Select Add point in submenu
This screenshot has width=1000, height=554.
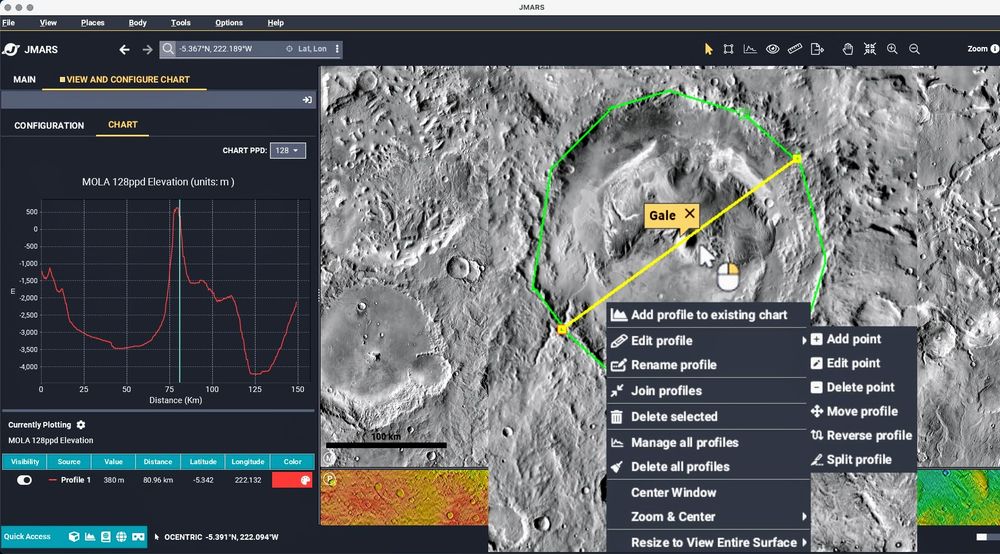[862, 339]
